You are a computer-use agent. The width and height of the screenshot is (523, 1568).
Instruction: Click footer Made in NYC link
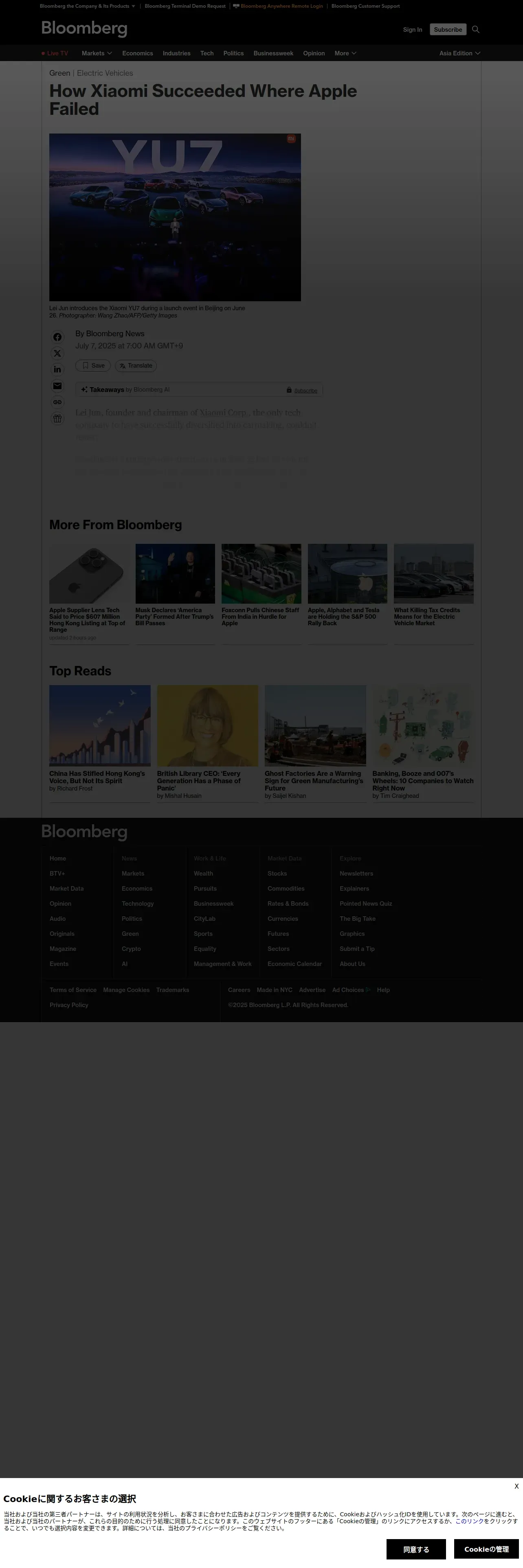tap(275, 990)
